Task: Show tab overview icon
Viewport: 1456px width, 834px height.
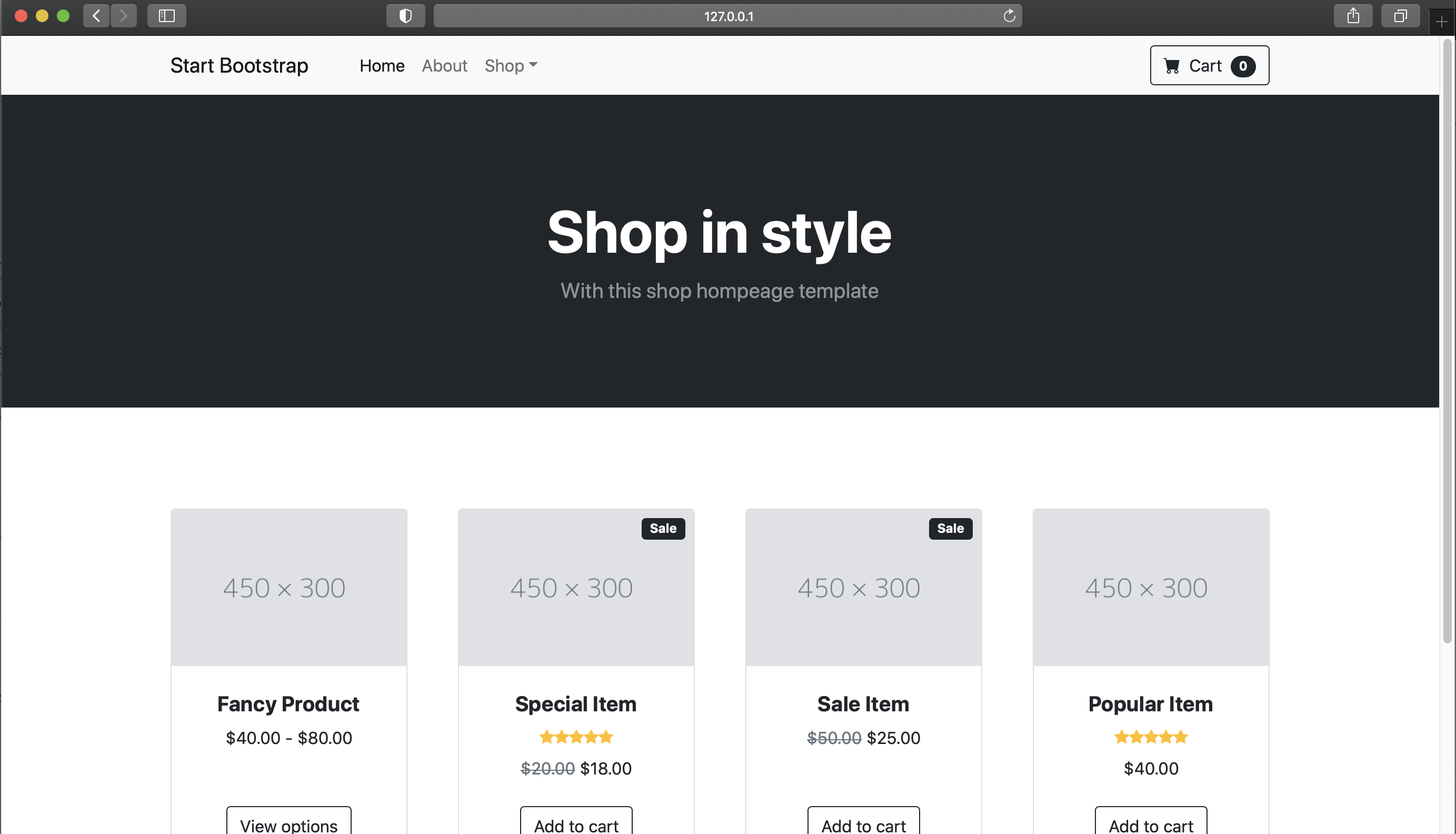Action: [1400, 16]
